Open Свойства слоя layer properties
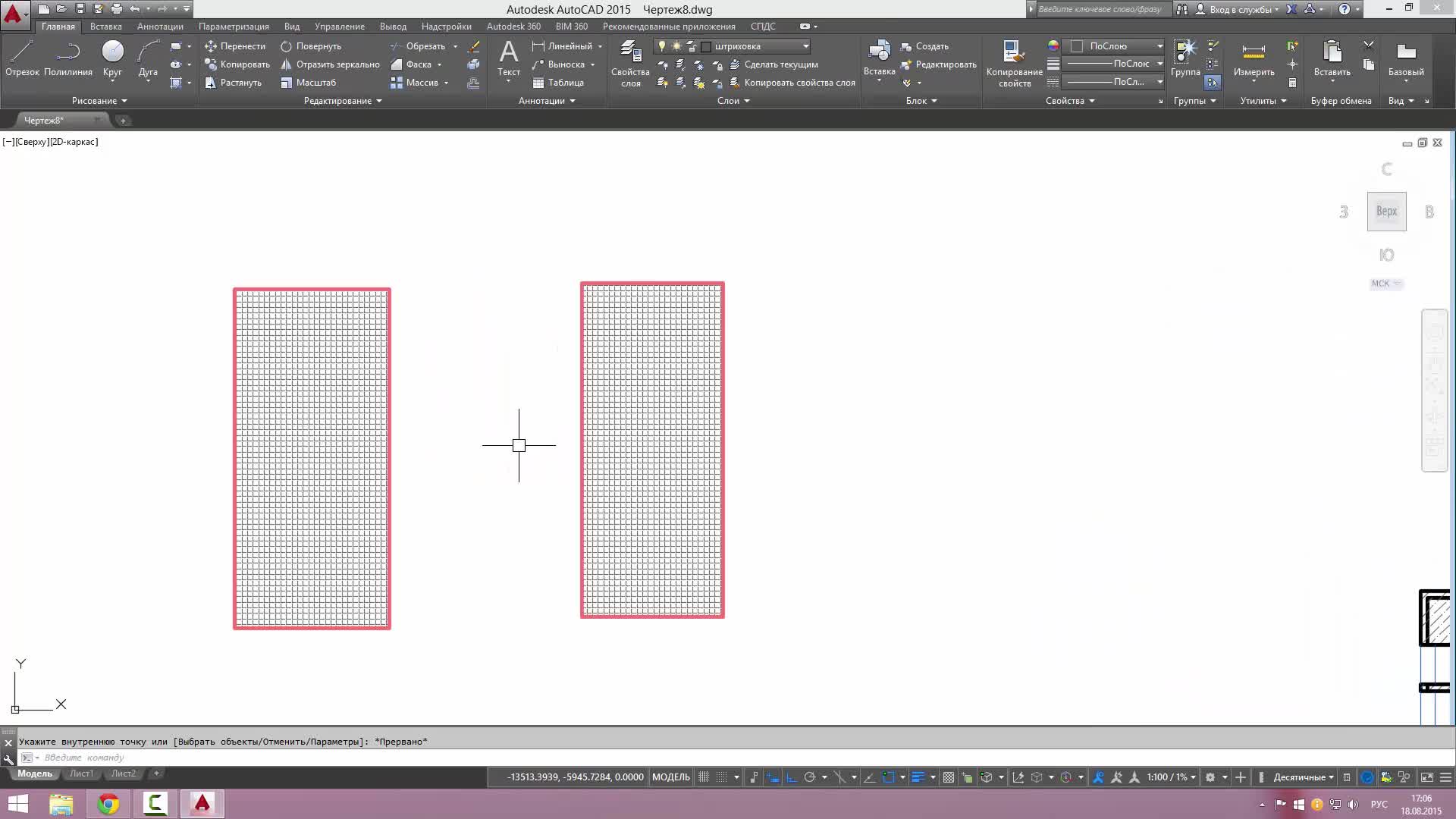This screenshot has height=819, width=1456. pyautogui.click(x=630, y=64)
